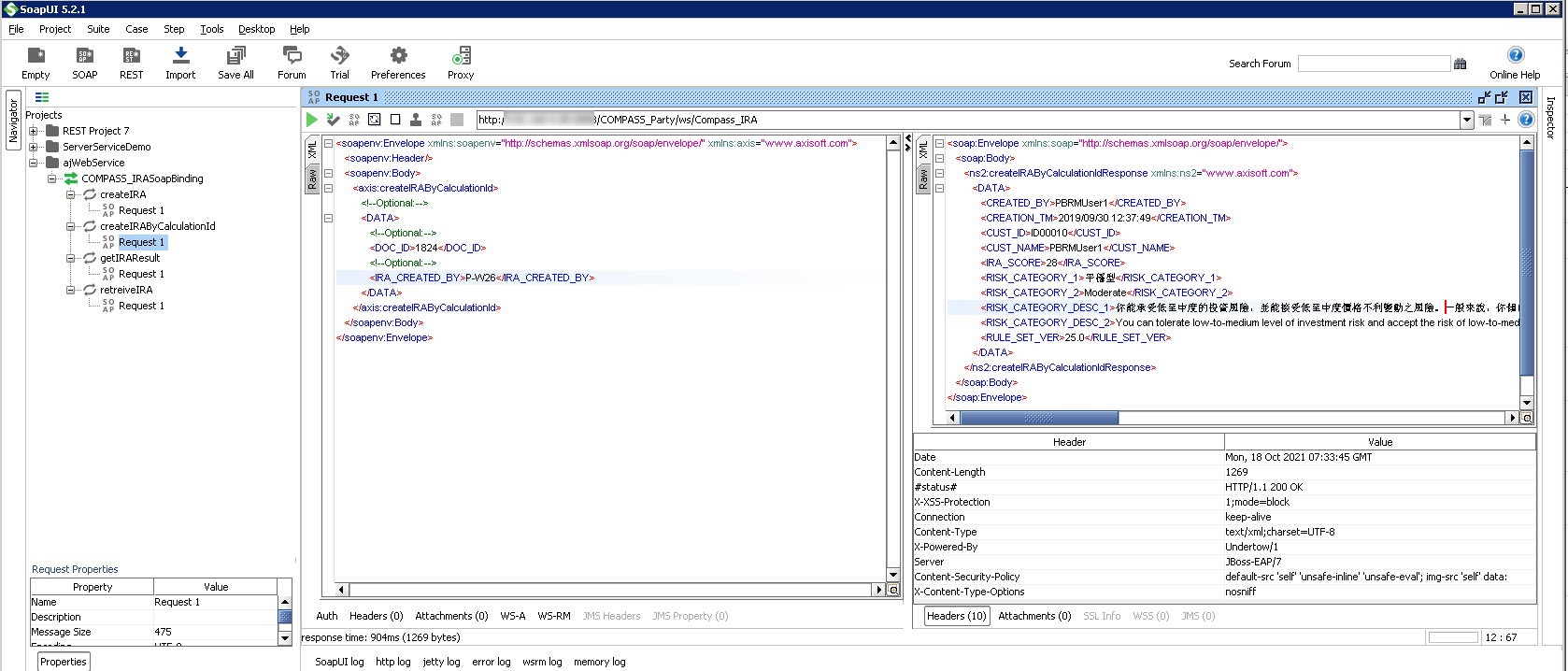Collapse soap:Envelope node in response editor
Screen dimensions: 1568x671
pos(939,143)
